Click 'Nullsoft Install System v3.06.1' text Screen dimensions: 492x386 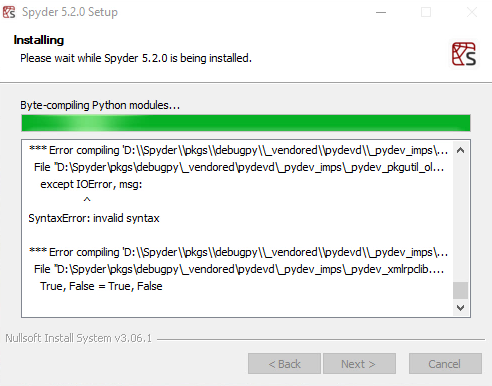79,338
